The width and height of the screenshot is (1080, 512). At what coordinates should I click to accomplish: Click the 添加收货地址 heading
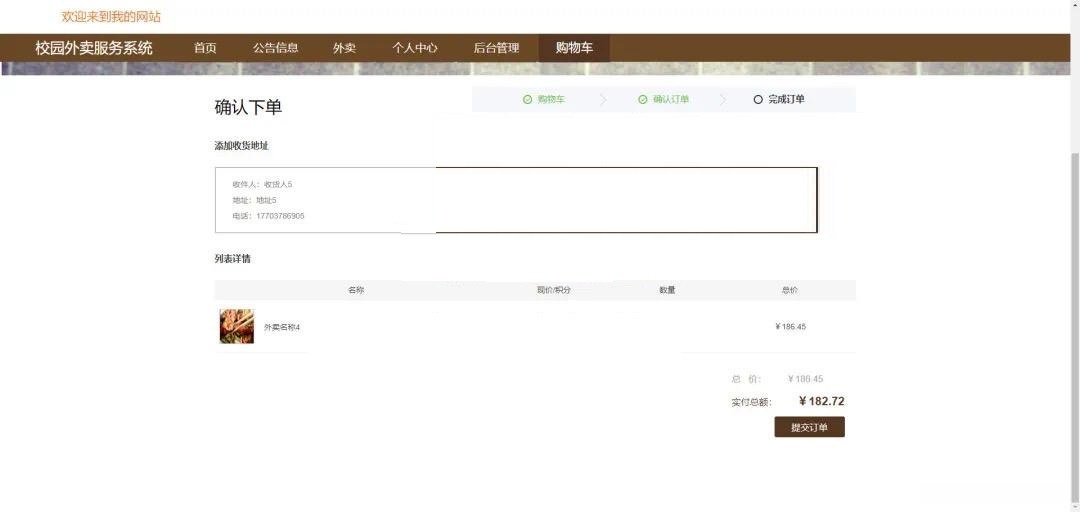[241, 146]
